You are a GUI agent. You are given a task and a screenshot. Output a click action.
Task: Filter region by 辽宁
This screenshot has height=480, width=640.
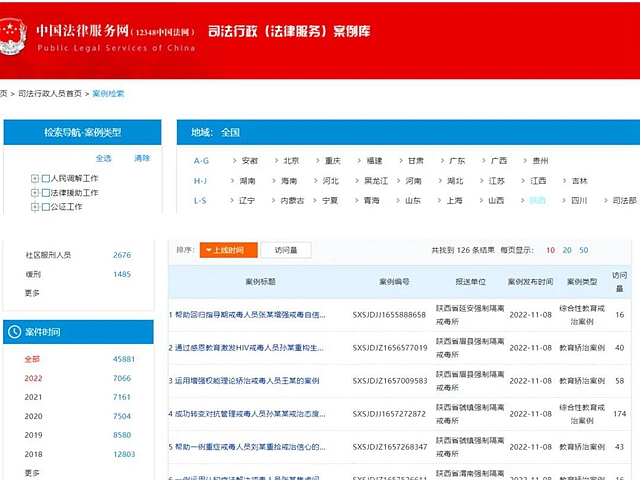pyautogui.click(x=247, y=200)
